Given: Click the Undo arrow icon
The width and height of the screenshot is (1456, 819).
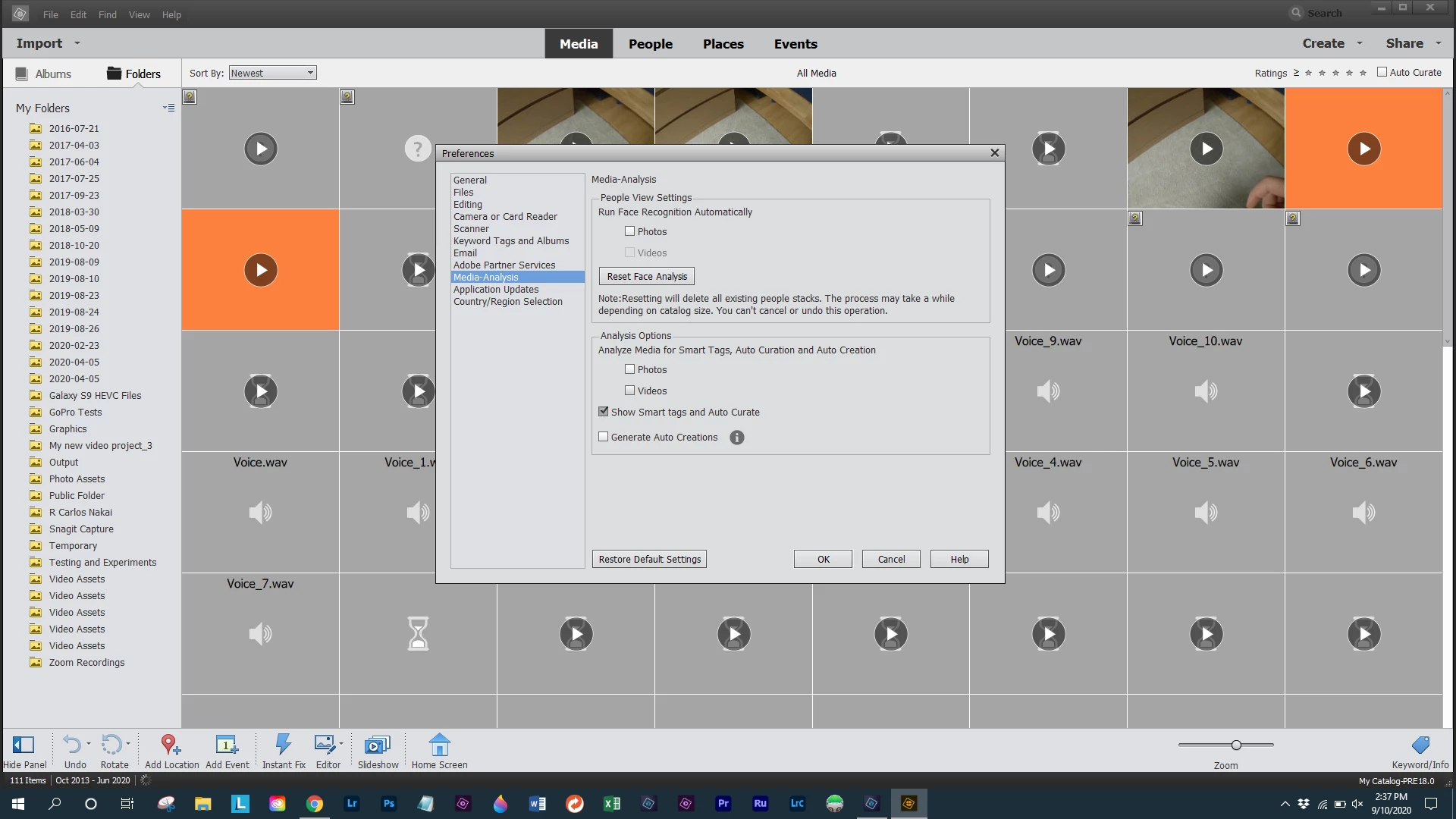Looking at the screenshot, I should click(72, 745).
